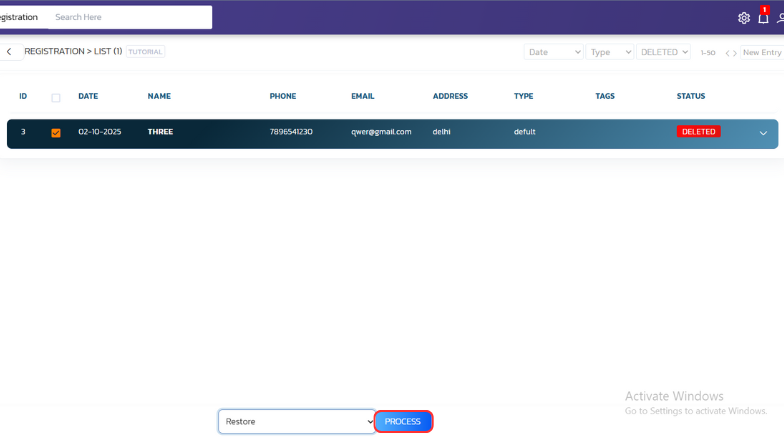The width and height of the screenshot is (784, 440).
Task: Open the Restore bulk action dropdown
Action: tap(296, 421)
